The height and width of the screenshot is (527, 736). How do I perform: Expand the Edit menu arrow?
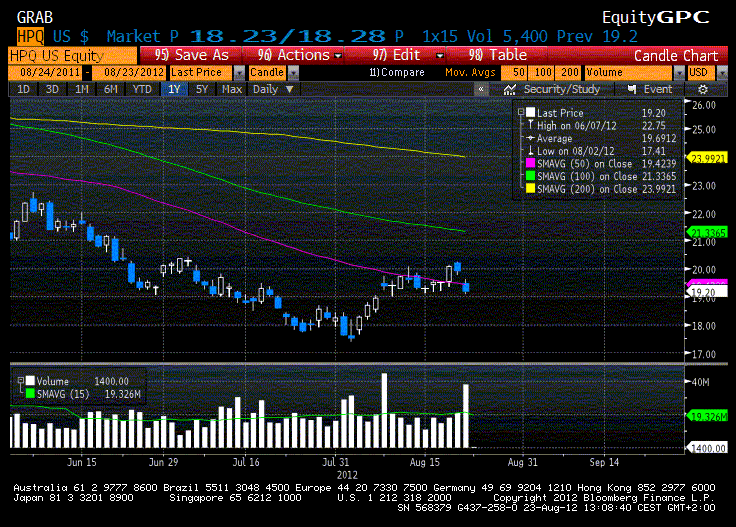(x=439, y=56)
